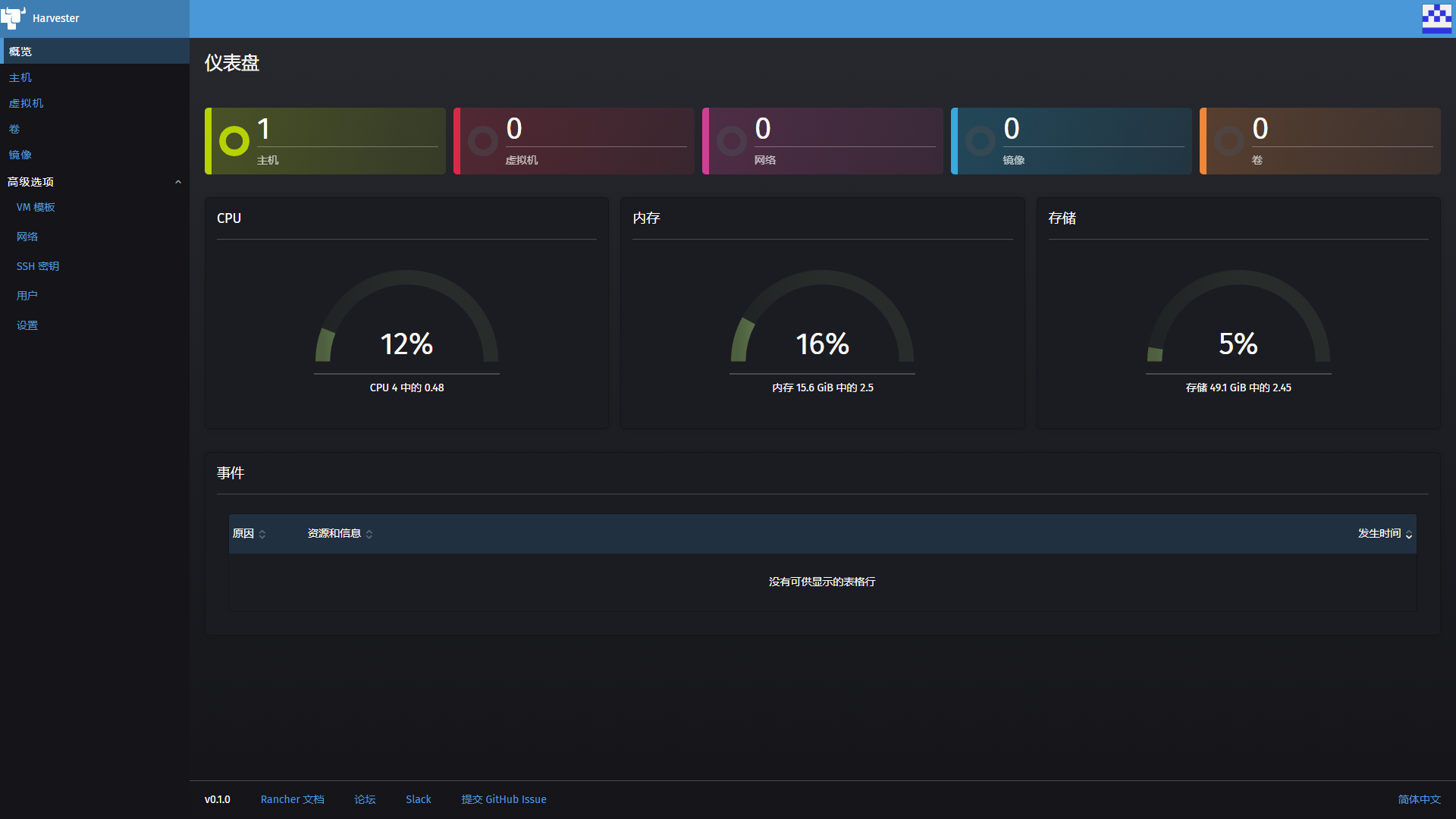The width and height of the screenshot is (1456, 819).
Task: Open language selector 简体中文
Action: coord(1419,799)
